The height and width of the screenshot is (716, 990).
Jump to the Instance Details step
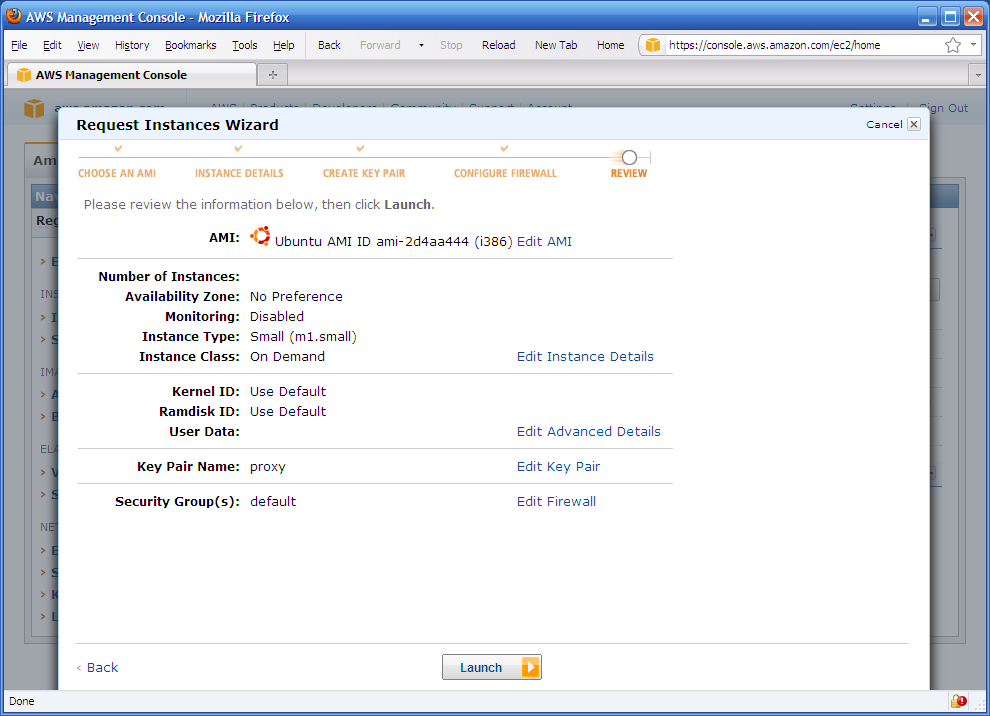click(x=239, y=173)
